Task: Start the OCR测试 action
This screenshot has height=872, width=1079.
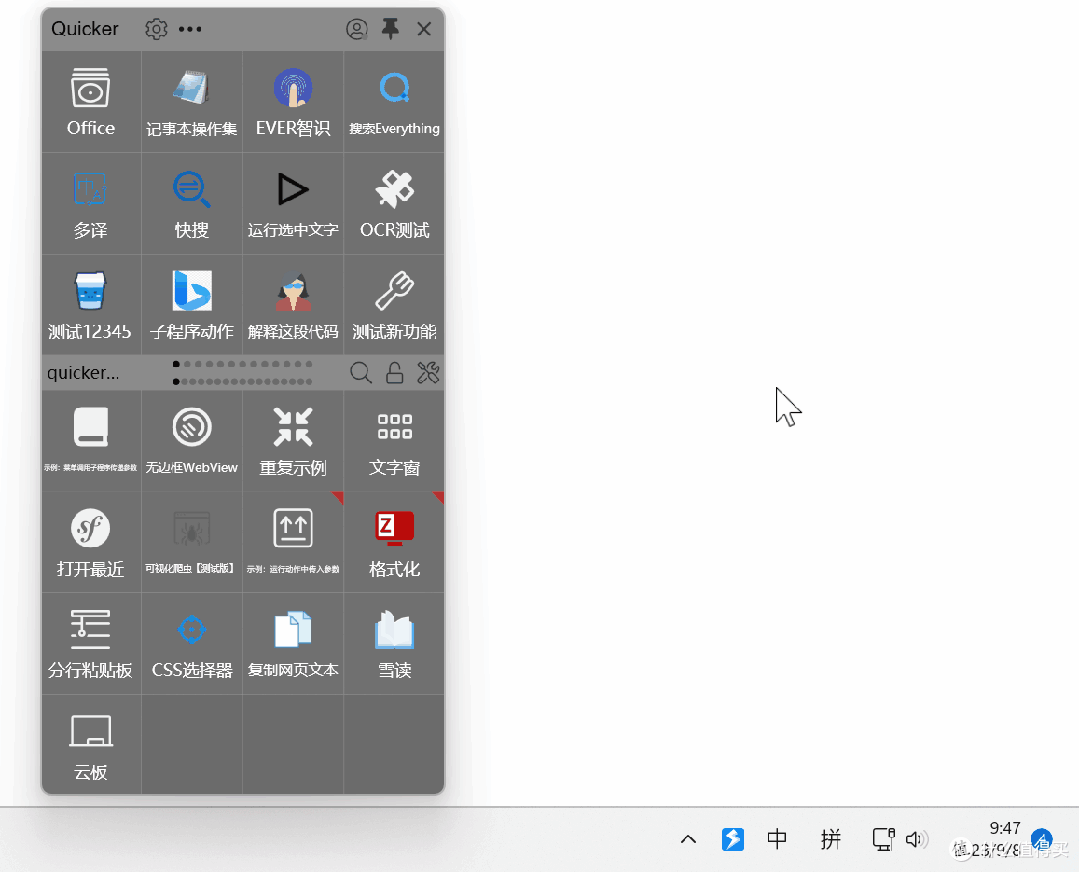Action: pos(394,204)
